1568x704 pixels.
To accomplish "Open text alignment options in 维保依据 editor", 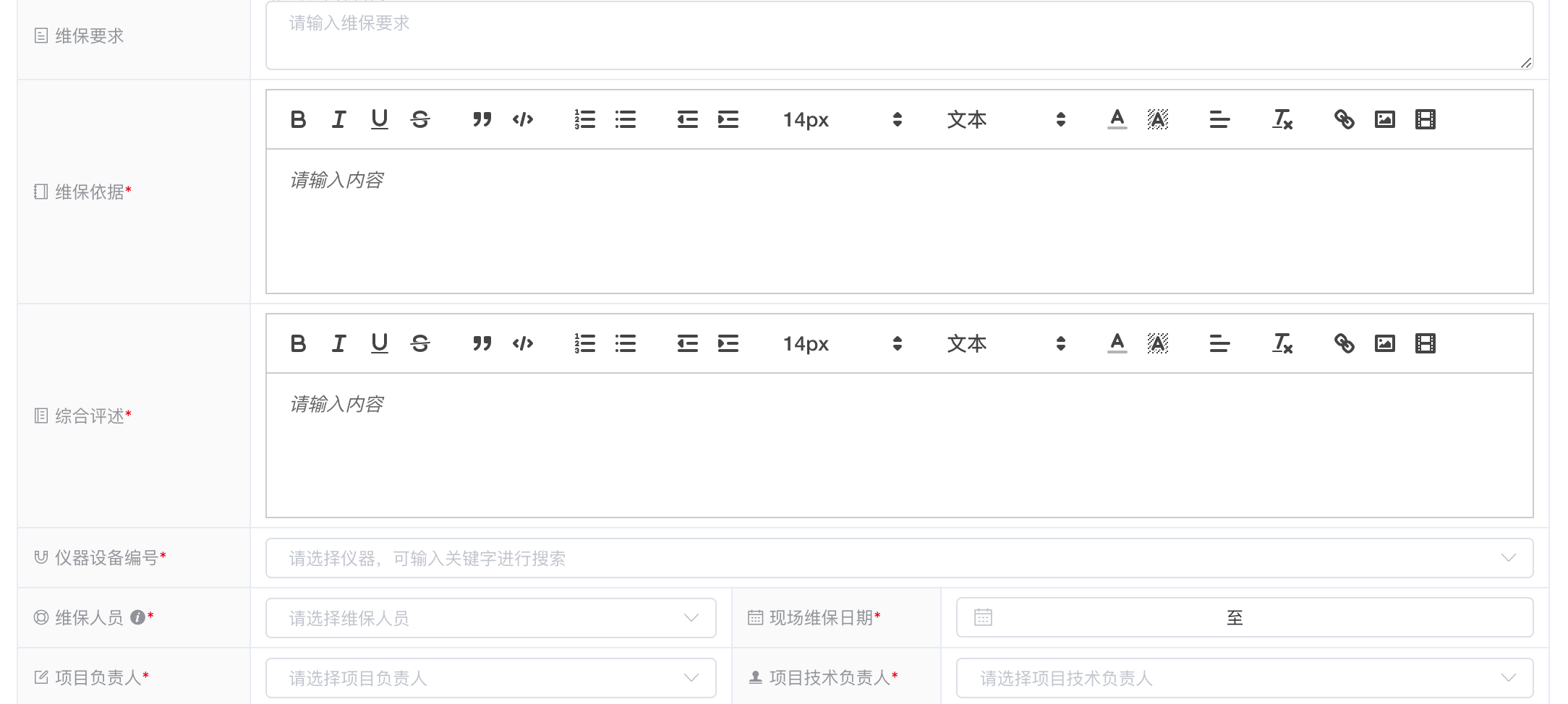I will click(x=1219, y=119).
